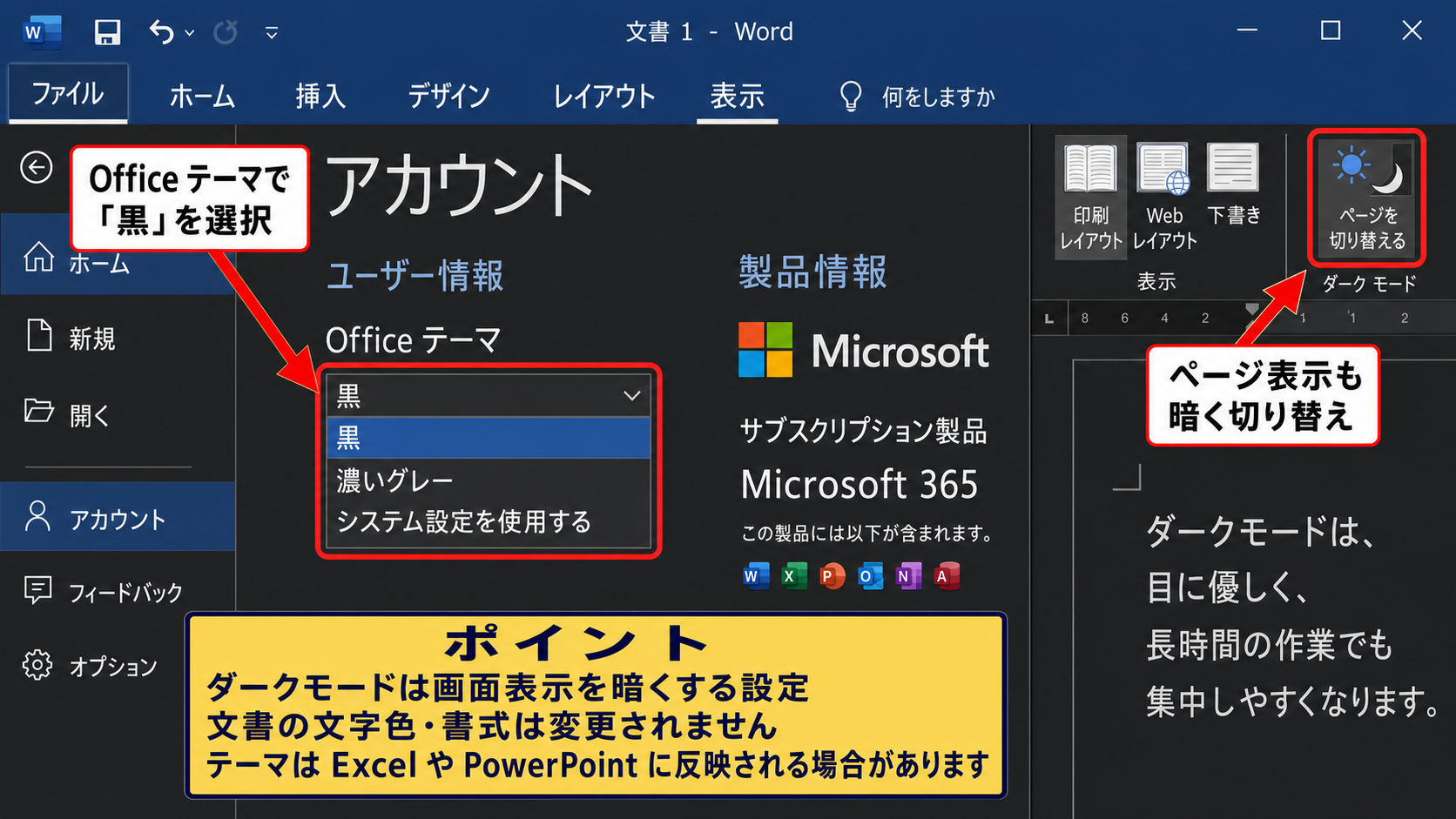The width and height of the screenshot is (1456, 819).
Task: Click the account person icon
Action: click(37, 515)
